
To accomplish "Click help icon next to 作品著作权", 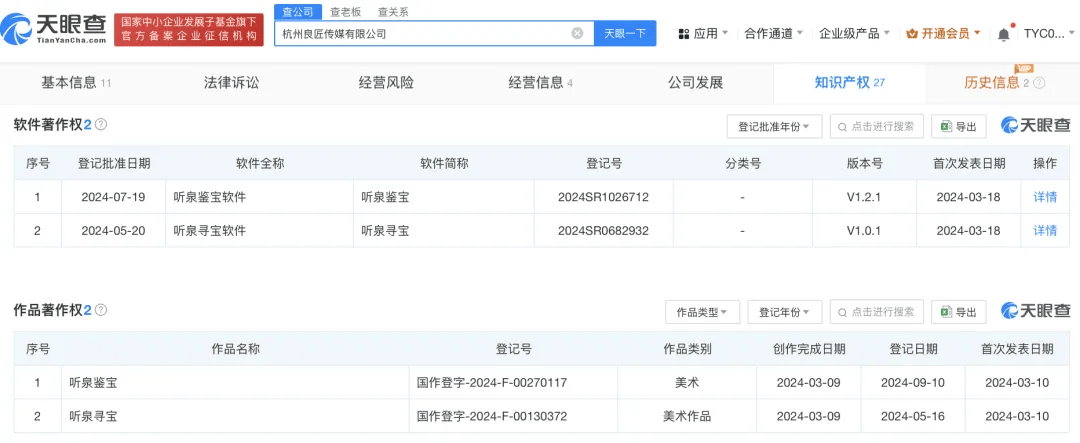I will [x=101, y=310].
